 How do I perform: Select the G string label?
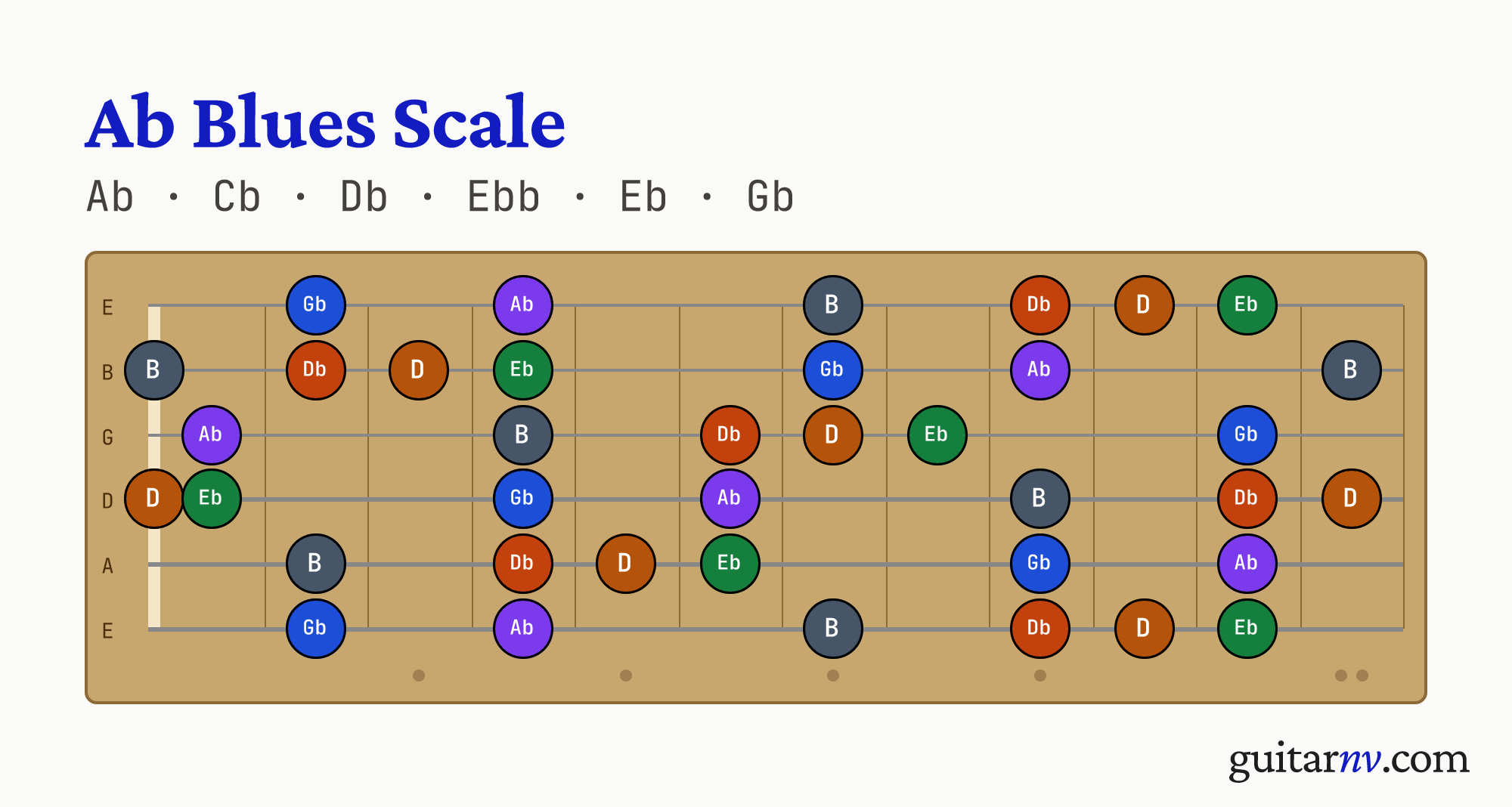[107, 438]
